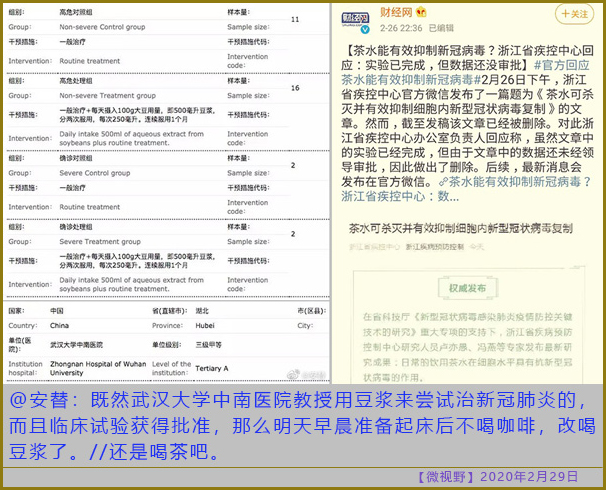Click the membership crown icon beside 财经网

coord(421,12)
